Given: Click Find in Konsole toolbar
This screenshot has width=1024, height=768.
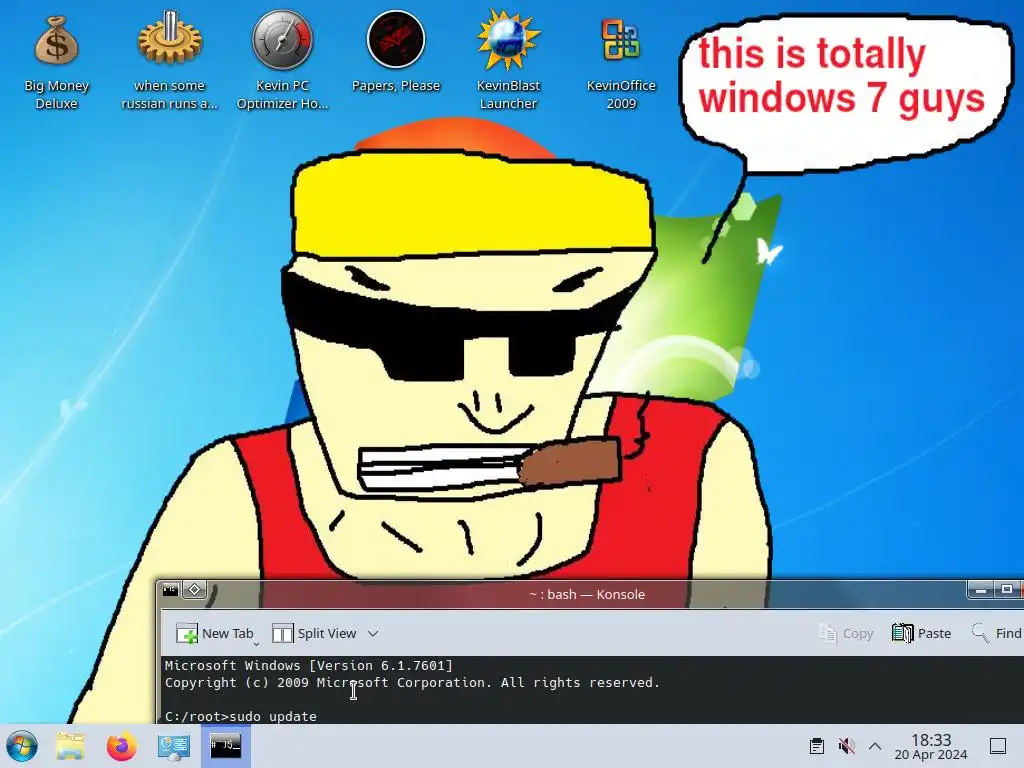Looking at the screenshot, I should click(x=997, y=633).
